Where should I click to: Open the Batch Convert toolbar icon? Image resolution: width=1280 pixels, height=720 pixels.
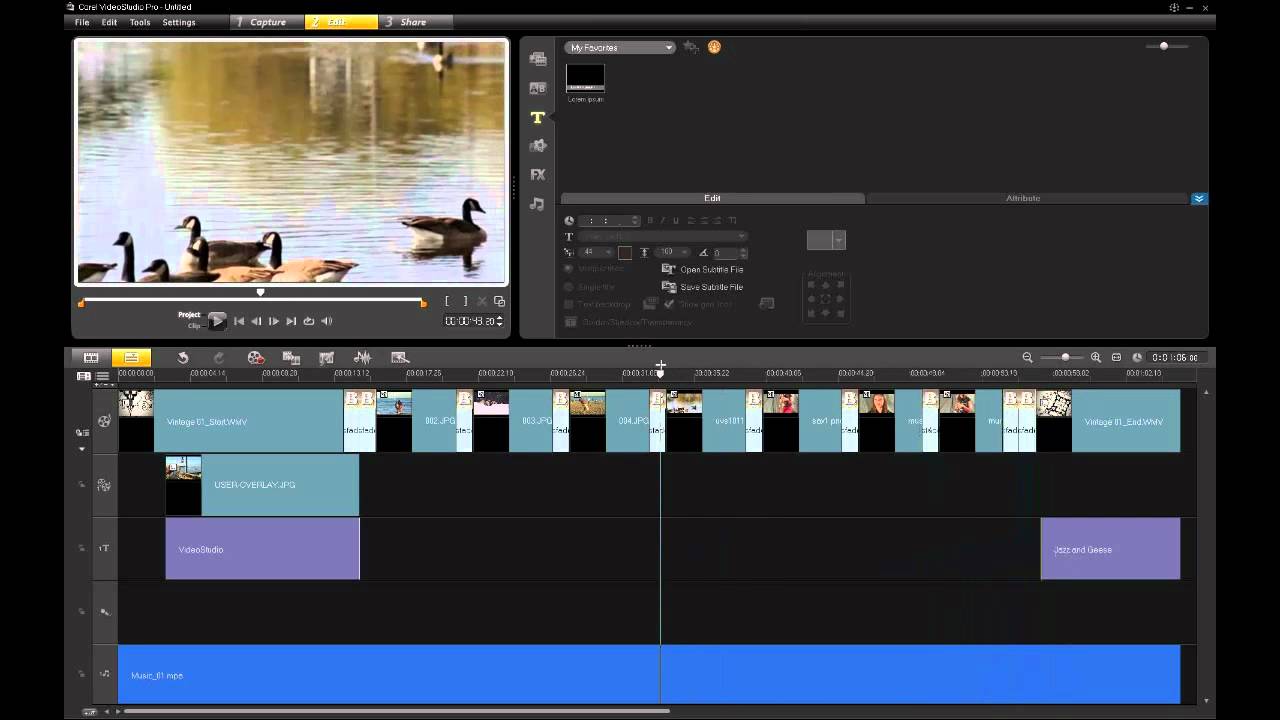pos(291,357)
